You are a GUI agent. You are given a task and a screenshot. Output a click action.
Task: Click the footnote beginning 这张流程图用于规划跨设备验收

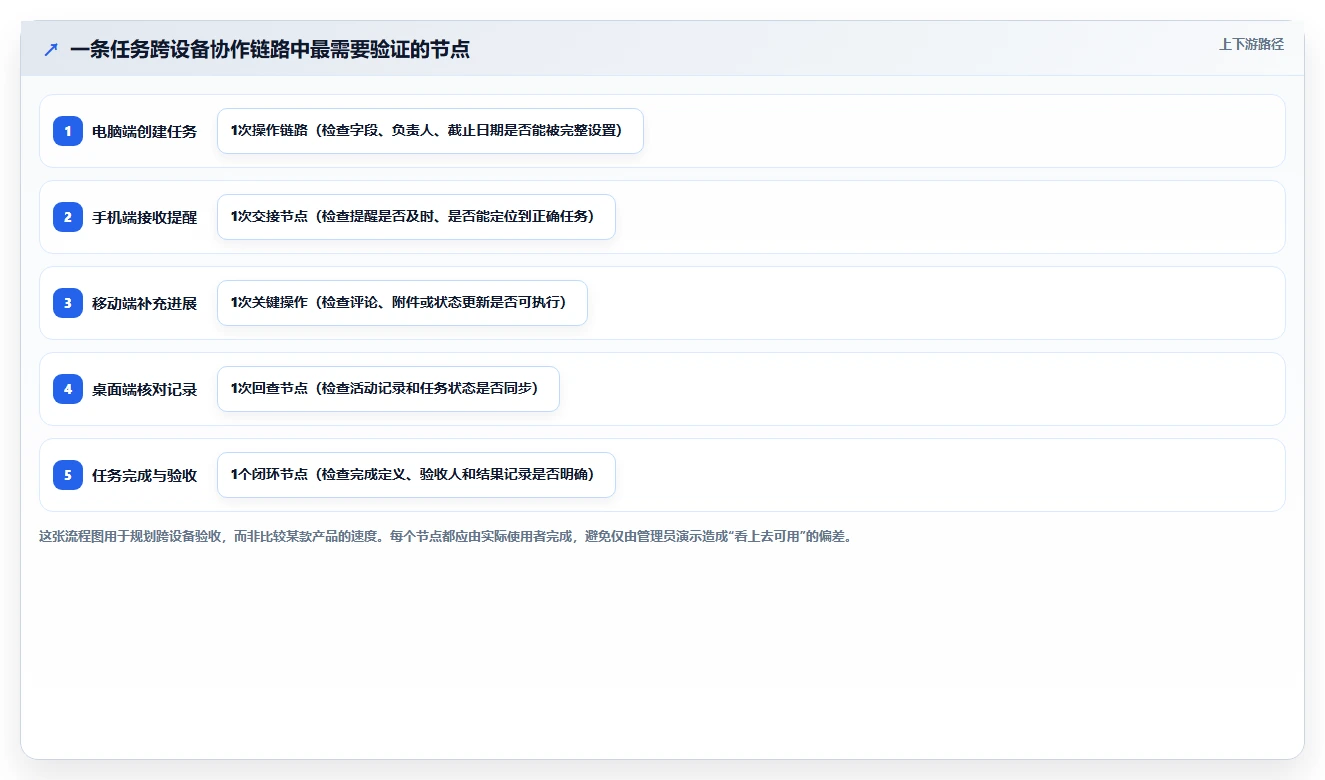point(445,536)
